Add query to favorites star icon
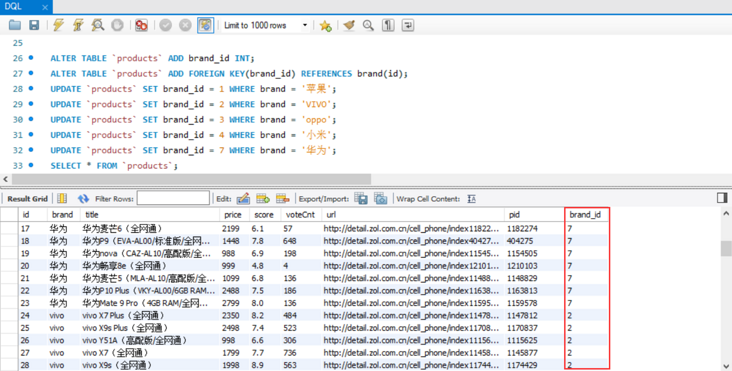 (x=325, y=25)
